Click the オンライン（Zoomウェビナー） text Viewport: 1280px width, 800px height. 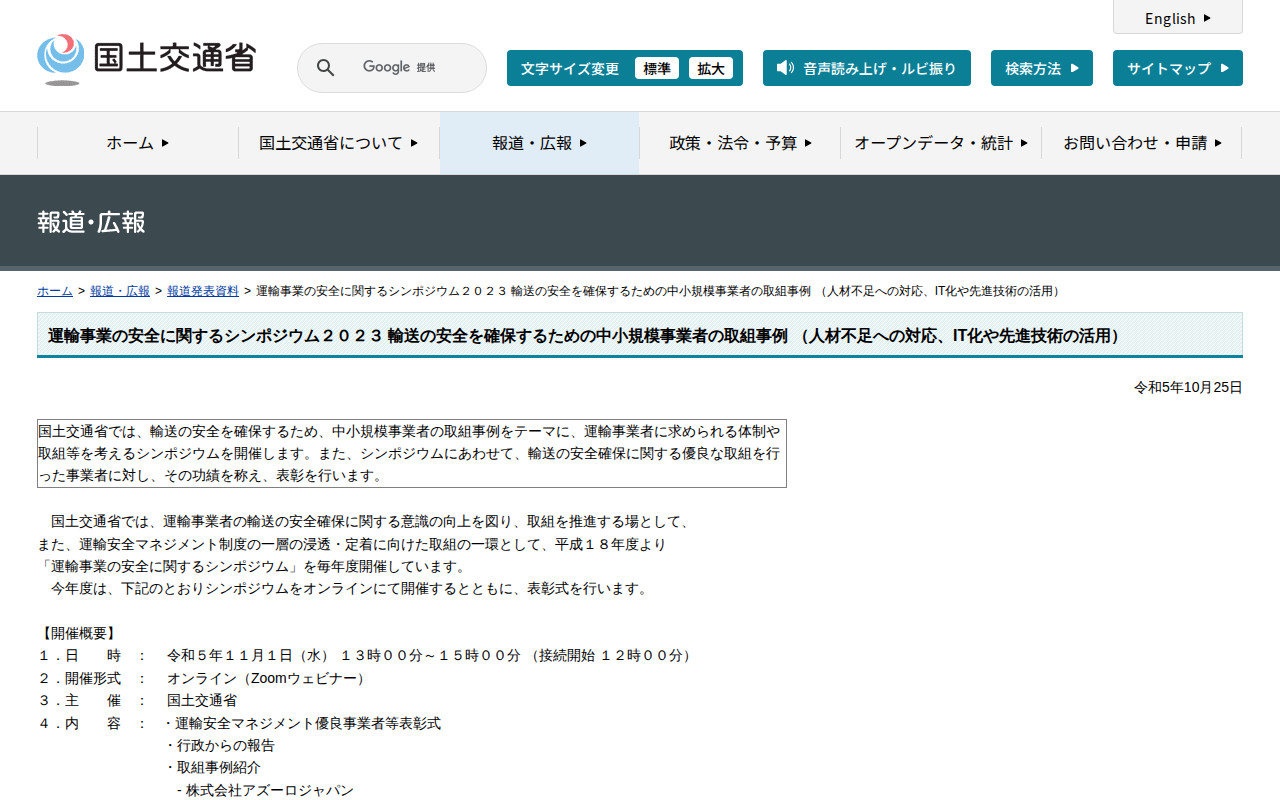(x=269, y=678)
